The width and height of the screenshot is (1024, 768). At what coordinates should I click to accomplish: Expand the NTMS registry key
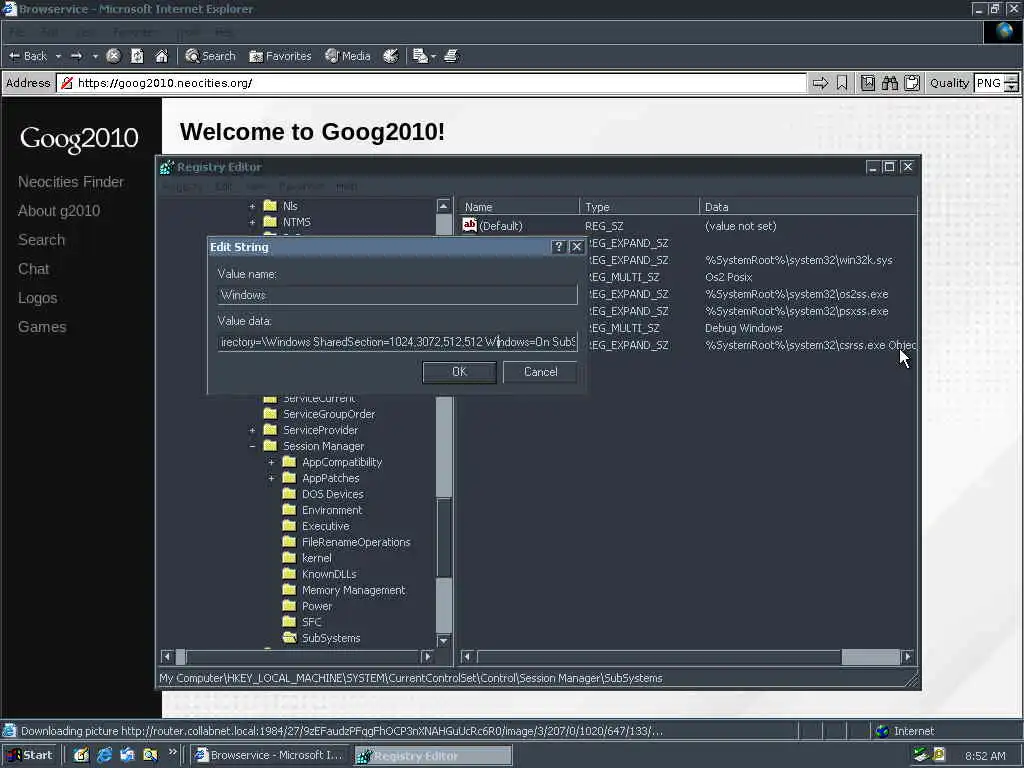[252, 222]
